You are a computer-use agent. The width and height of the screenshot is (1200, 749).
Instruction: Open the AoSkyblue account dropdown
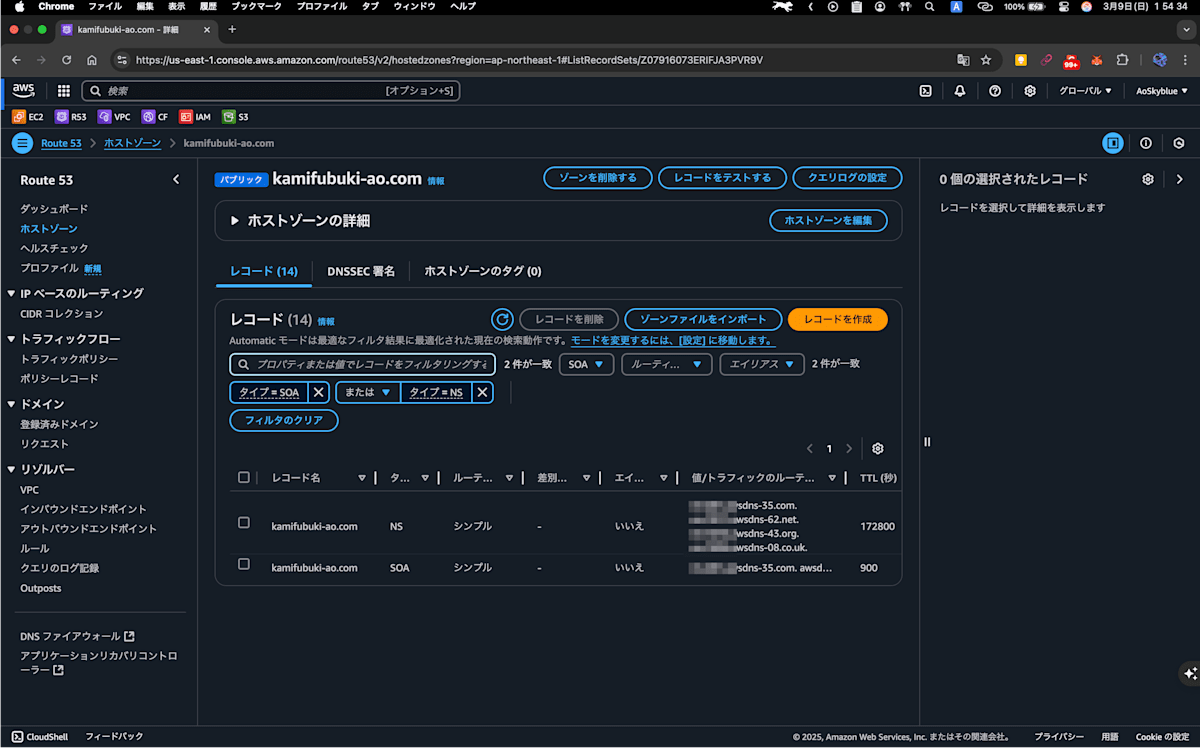pos(1160,90)
